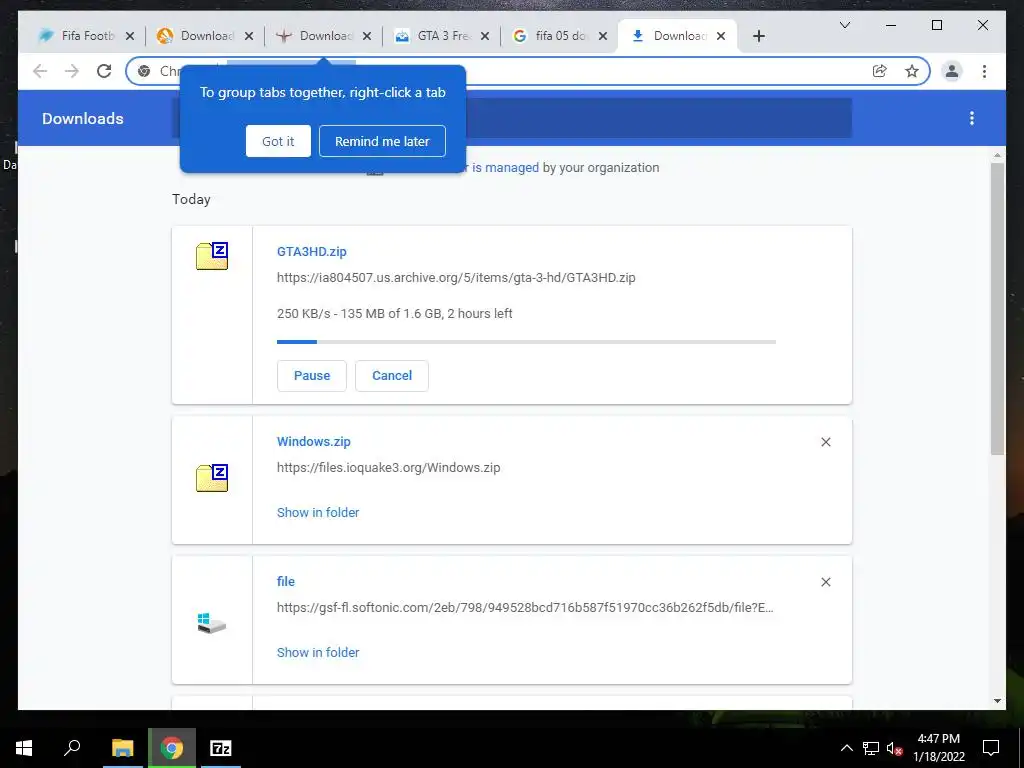Click the muted volume tray icon
This screenshot has height=768, width=1024.
click(x=894, y=748)
